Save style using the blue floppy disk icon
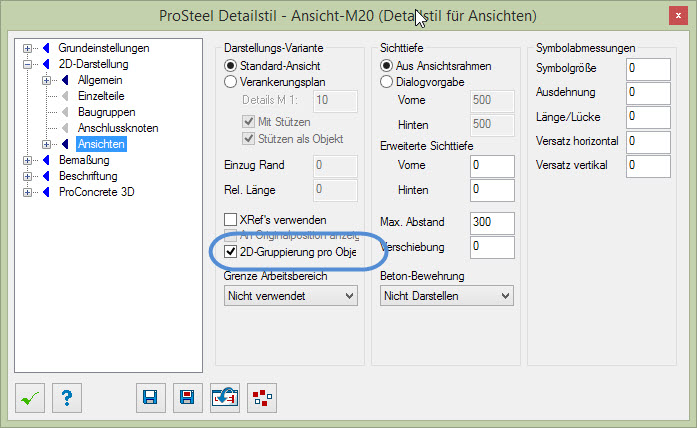Image resolution: width=697 pixels, height=428 pixels. [151, 397]
